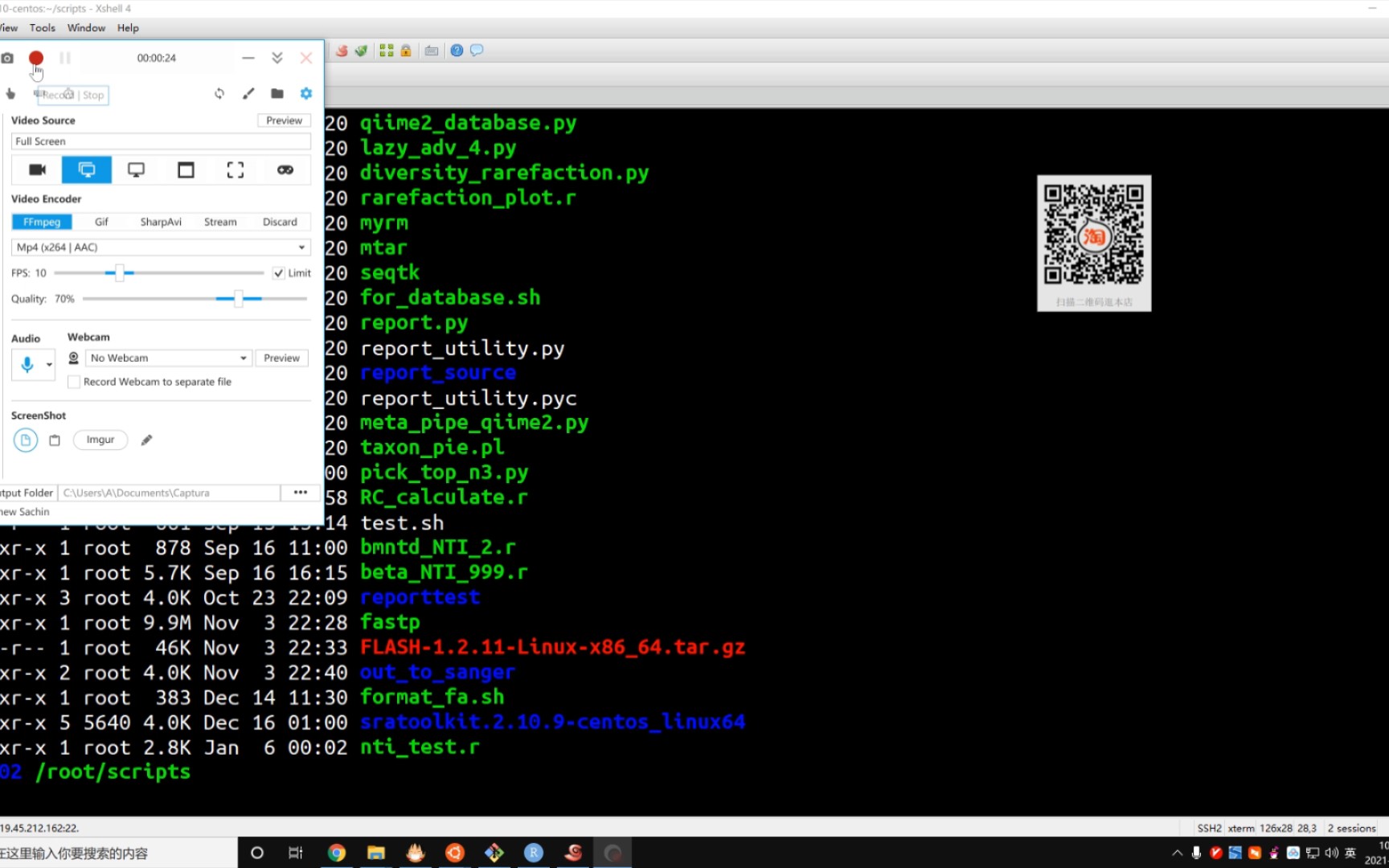Toggle the keystrokes overlay icon
Screen dimensions: 1389x868
coord(39,94)
